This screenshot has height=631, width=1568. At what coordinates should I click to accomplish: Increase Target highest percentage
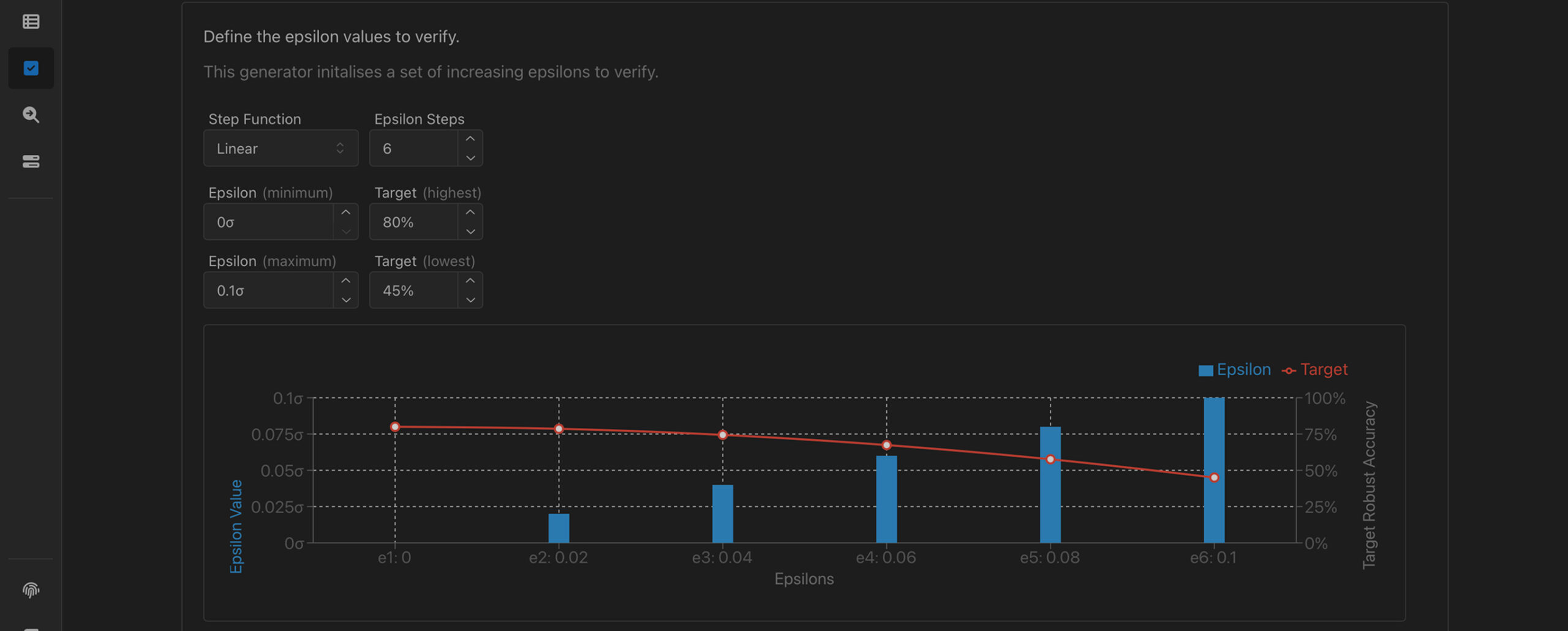470,212
